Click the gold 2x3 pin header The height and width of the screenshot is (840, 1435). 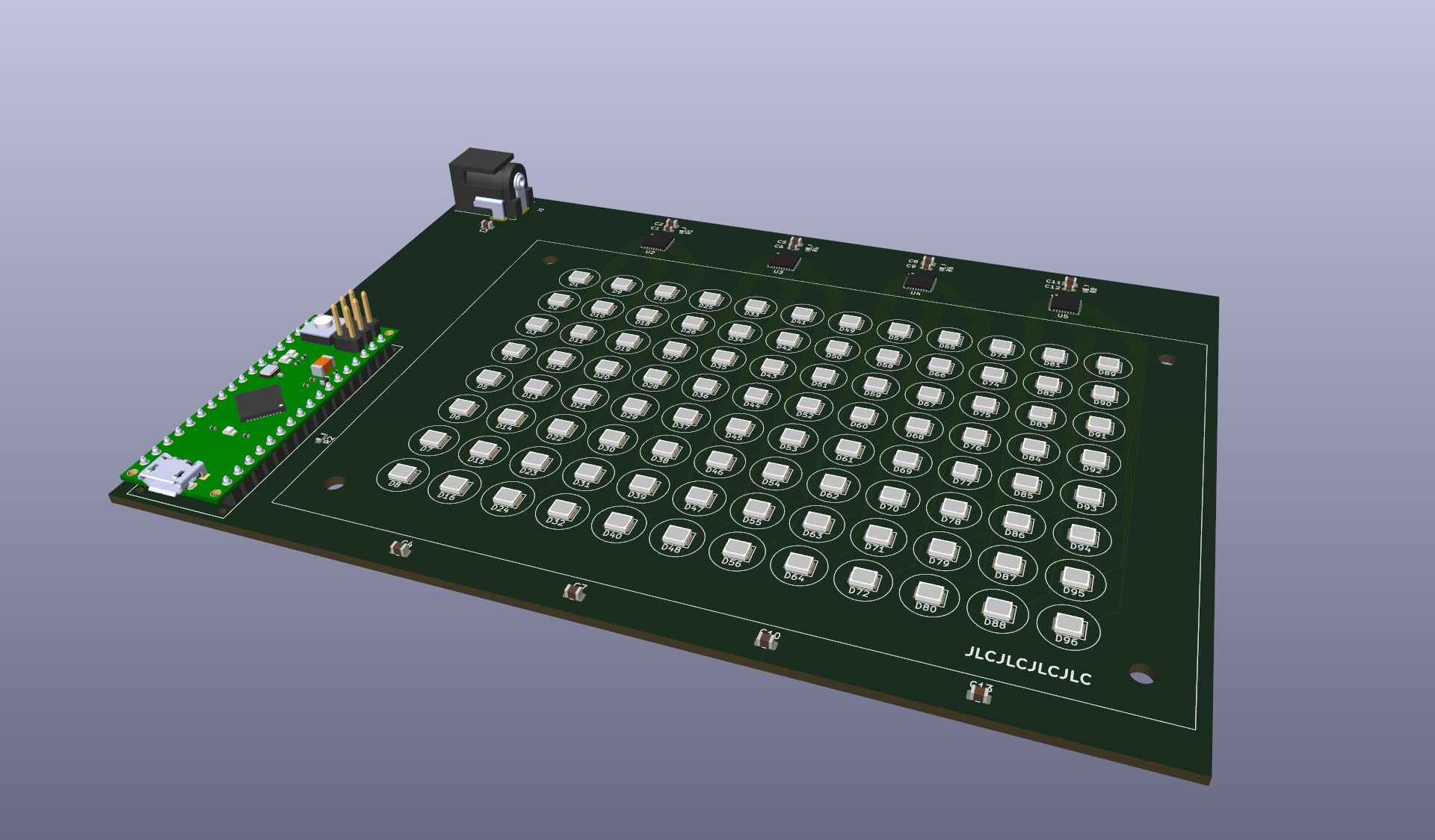(x=354, y=322)
